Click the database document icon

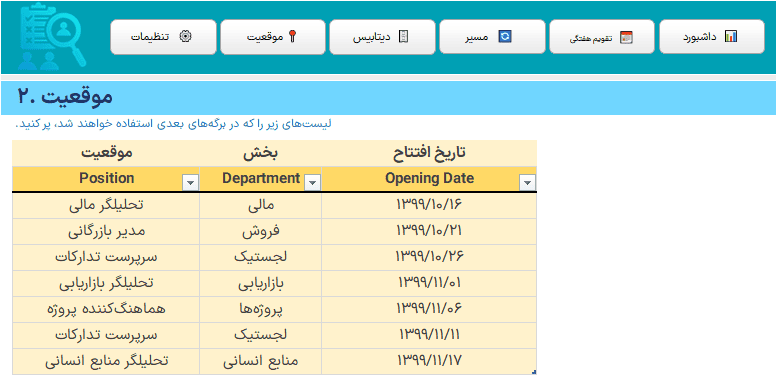tap(404, 37)
